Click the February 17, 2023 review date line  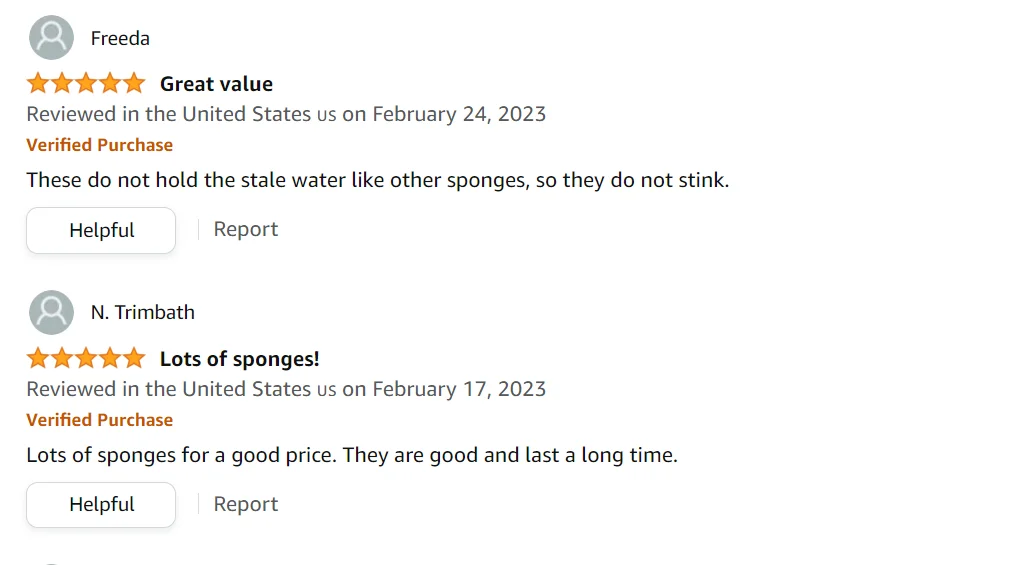coord(286,389)
